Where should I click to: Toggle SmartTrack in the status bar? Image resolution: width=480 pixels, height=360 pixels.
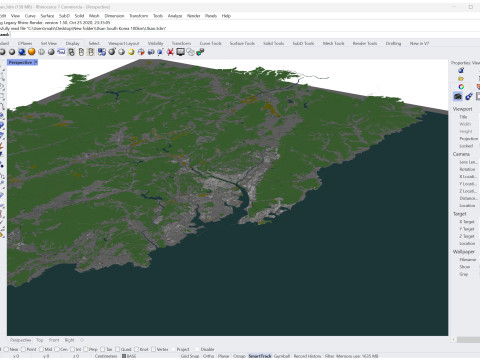tap(260, 356)
